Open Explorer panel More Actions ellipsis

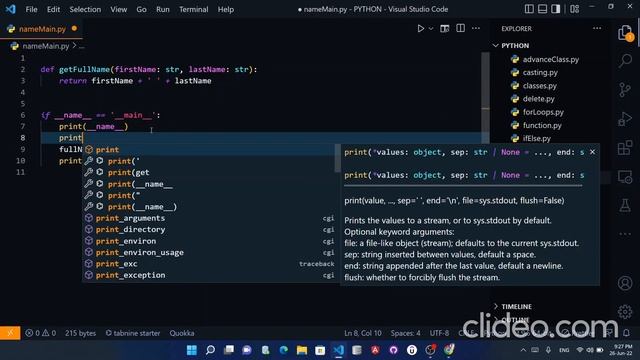point(597,28)
